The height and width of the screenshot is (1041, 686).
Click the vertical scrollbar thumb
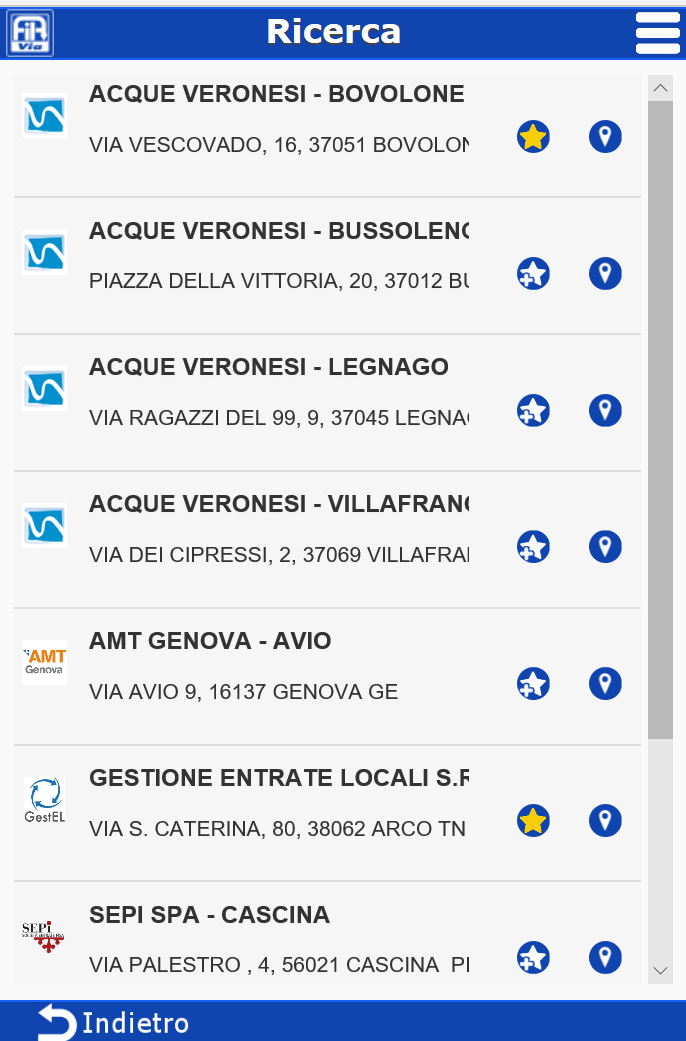pos(660,420)
